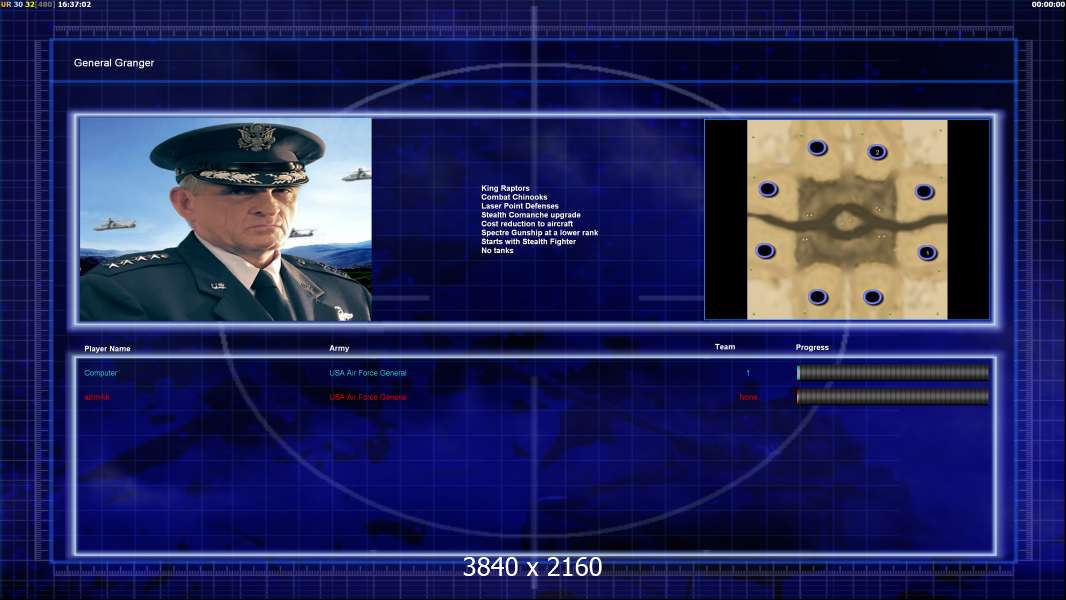Click lower start marker on map's west edge
The image size is (1066, 600).
(765, 251)
